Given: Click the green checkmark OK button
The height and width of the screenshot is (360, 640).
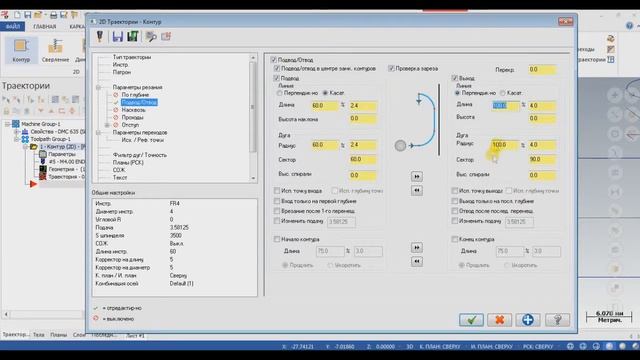Looking at the screenshot, I should 471,320.
